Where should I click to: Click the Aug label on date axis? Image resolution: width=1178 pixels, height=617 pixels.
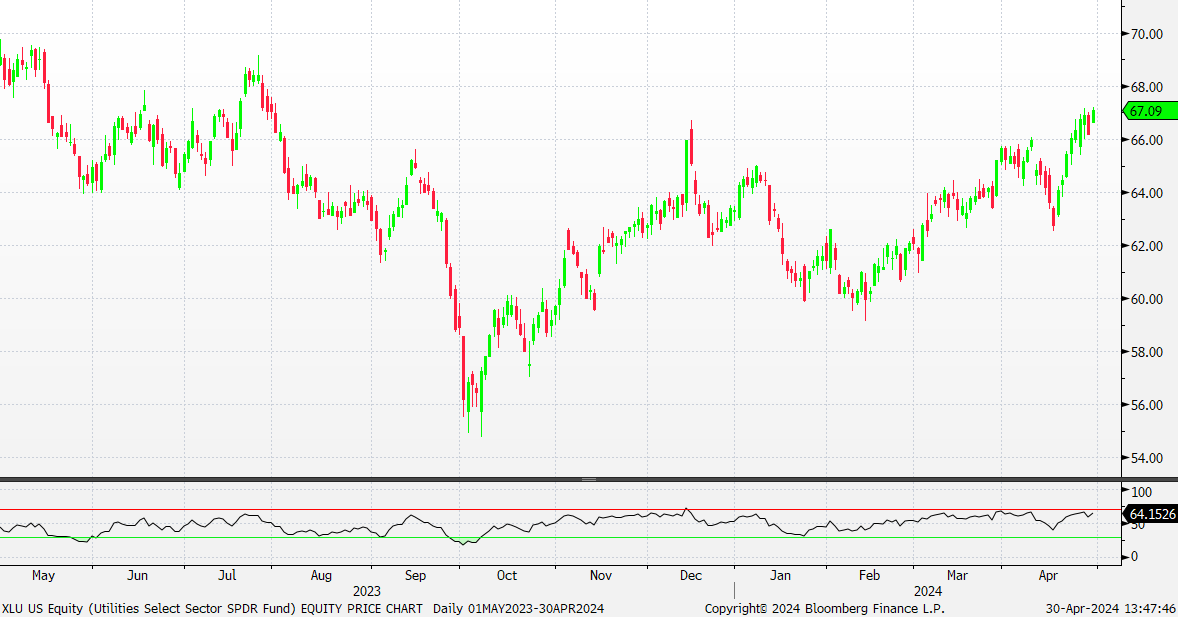321,576
